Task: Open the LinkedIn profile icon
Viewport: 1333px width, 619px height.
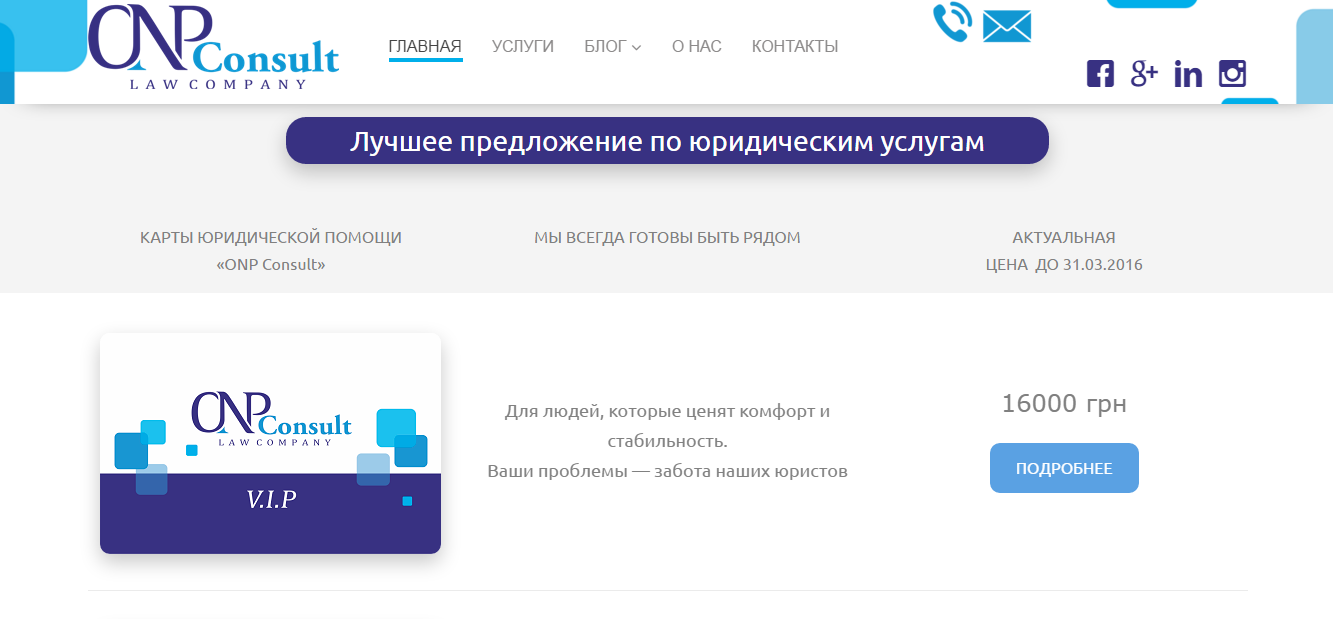Action: (x=1188, y=73)
